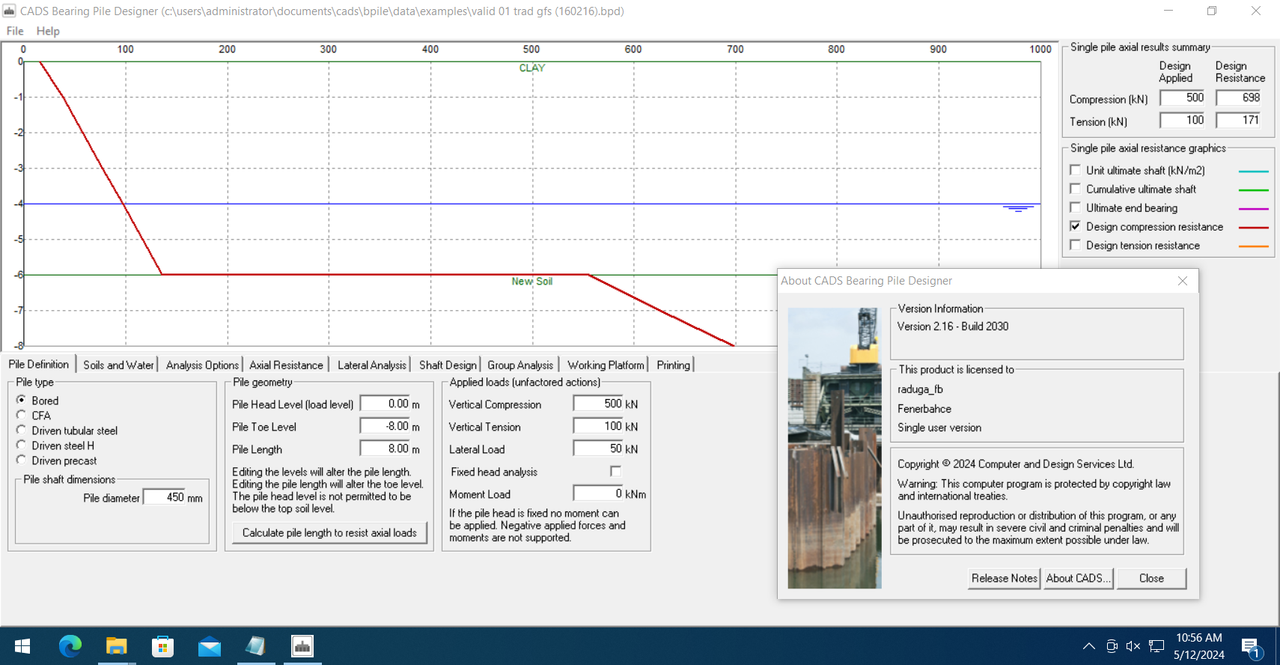Image resolution: width=1280 pixels, height=665 pixels.
Task: Open the Mail app from taskbar
Action: [209, 646]
